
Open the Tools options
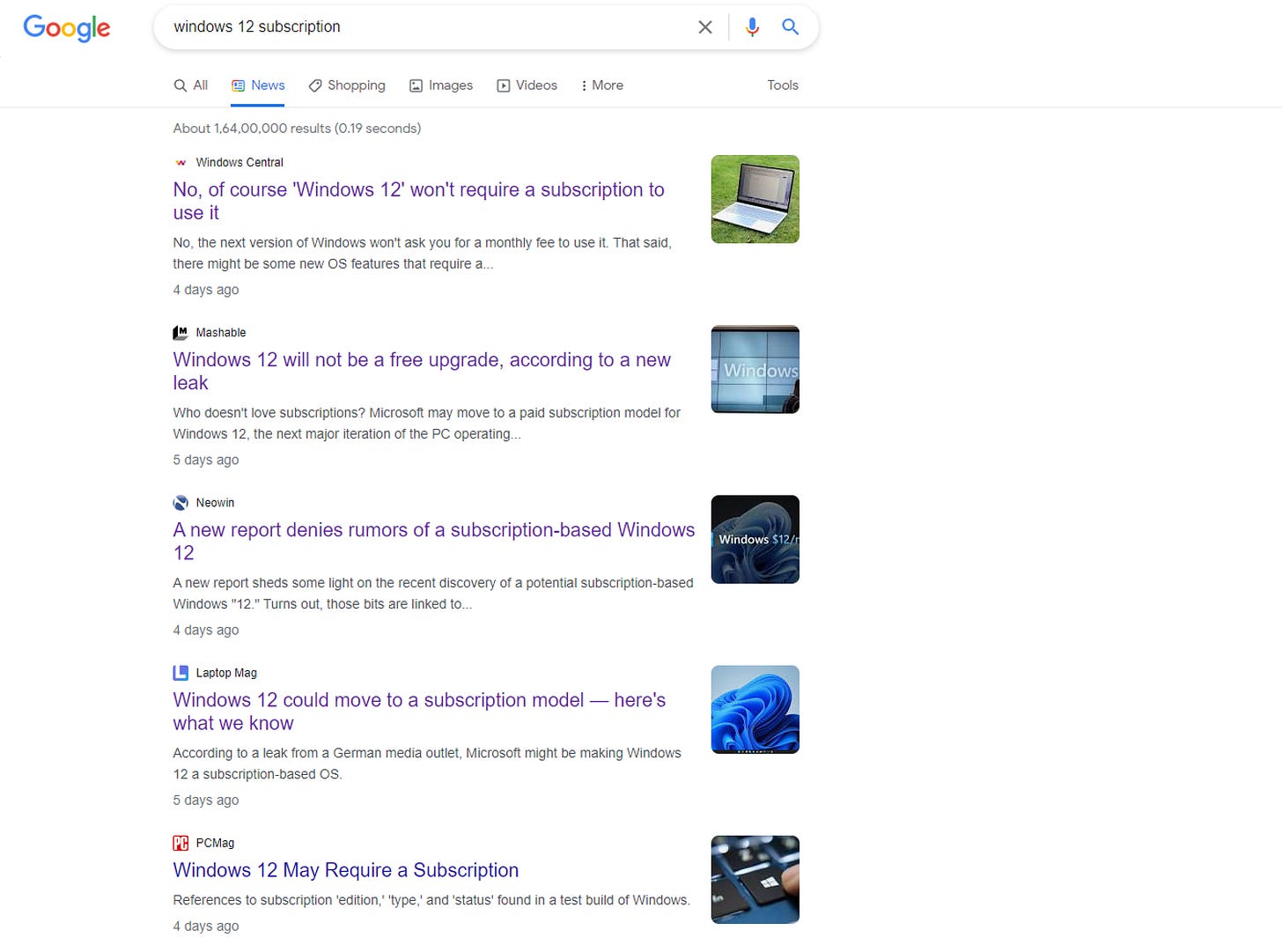[x=783, y=85]
